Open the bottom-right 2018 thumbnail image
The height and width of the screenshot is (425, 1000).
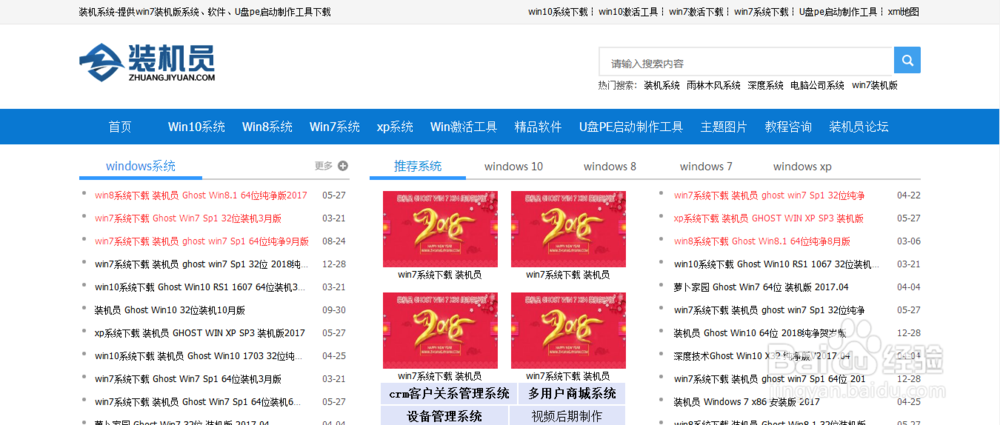click(x=568, y=331)
